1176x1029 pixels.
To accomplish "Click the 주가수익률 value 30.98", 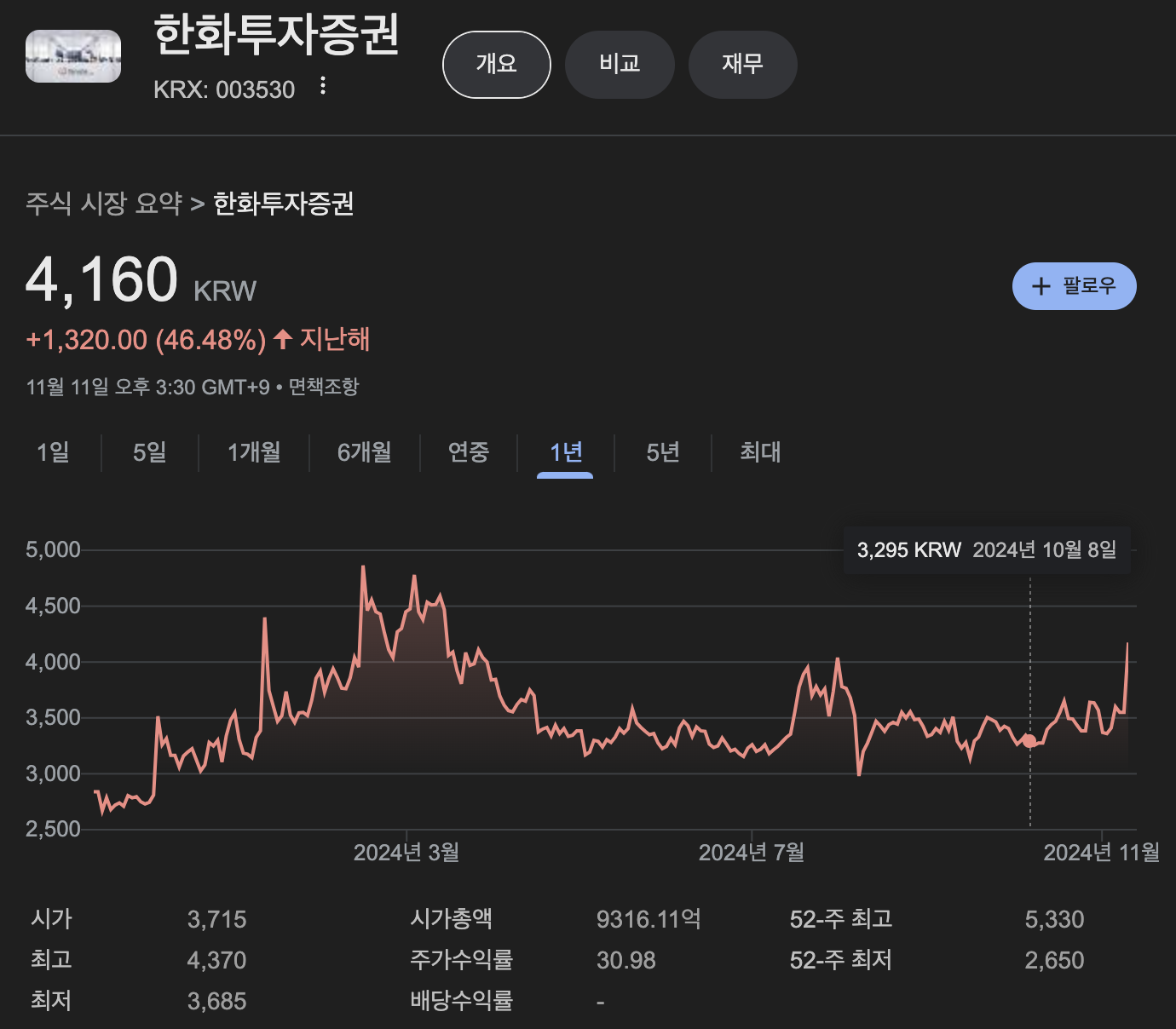I will [x=626, y=961].
